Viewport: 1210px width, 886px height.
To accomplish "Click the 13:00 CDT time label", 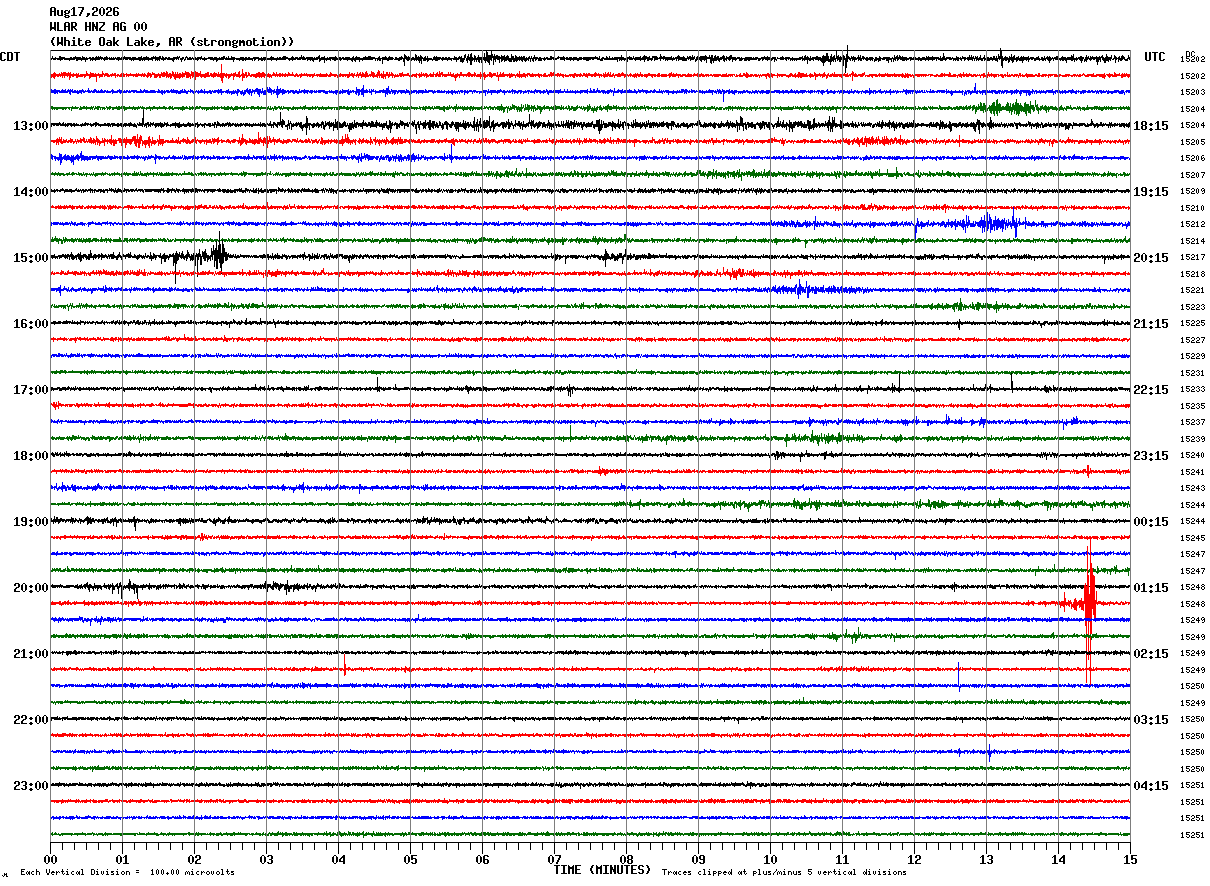I will point(31,126).
